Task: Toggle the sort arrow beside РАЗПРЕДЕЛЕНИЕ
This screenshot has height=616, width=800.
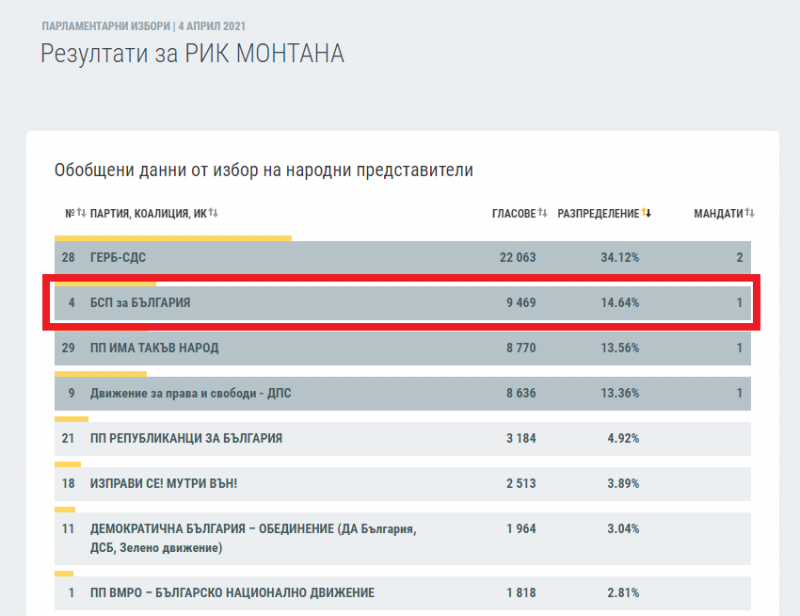Action: pos(646,213)
